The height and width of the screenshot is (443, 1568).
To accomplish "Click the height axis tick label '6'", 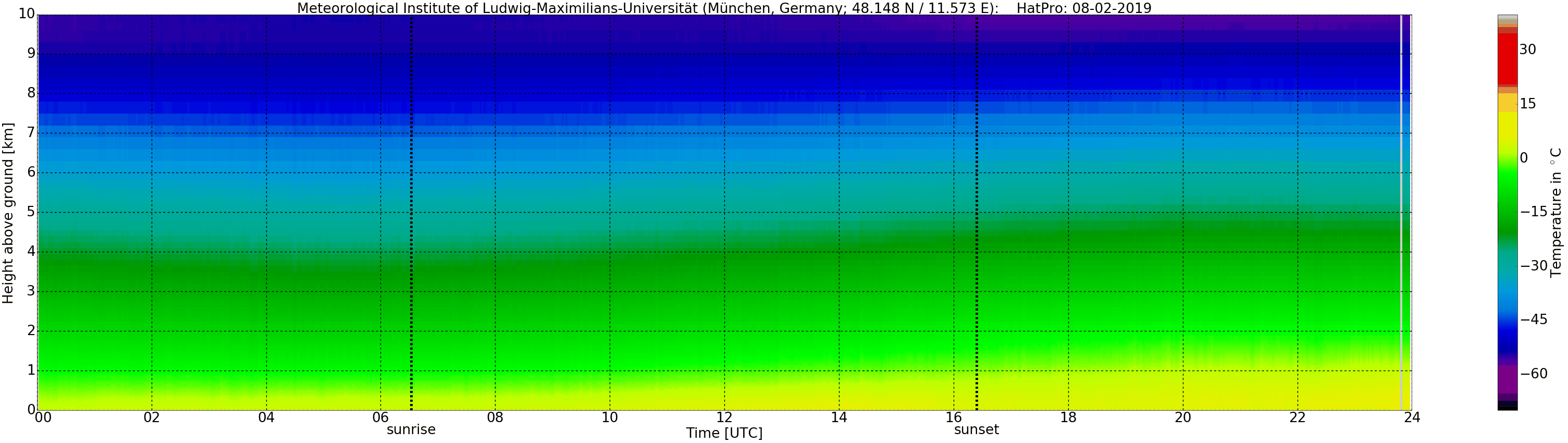I will point(31,173).
